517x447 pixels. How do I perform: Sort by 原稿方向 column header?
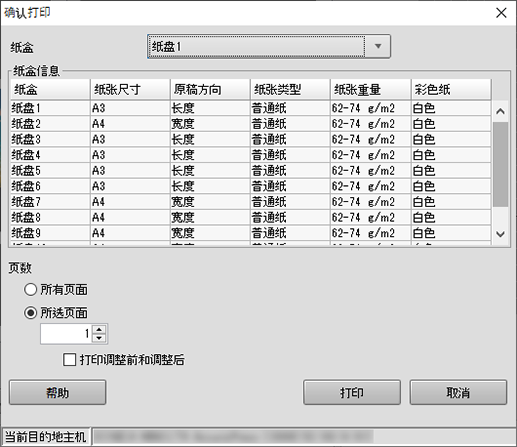[210, 89]
